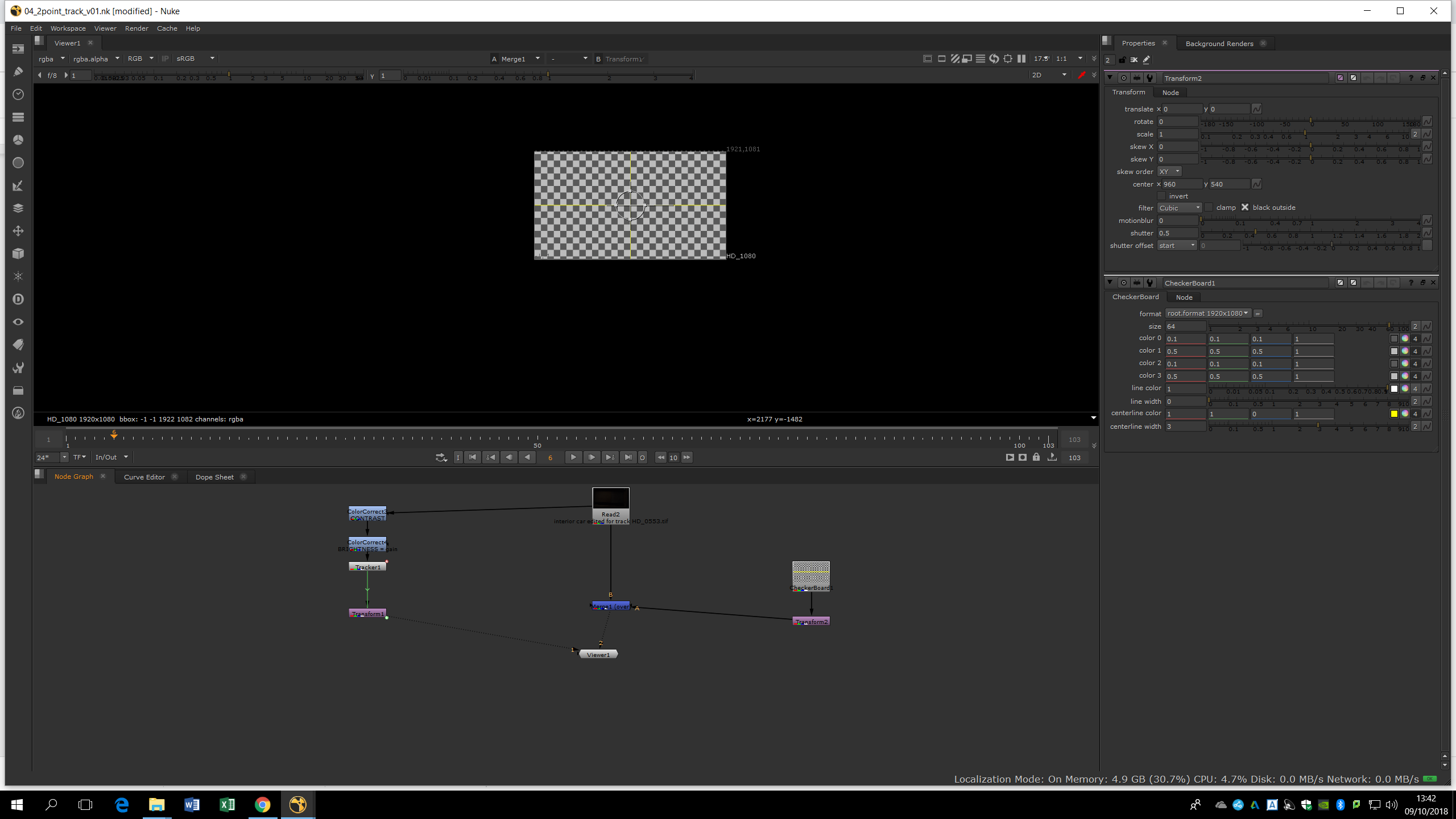The height and width of the screenshot is (819, 1456).
Task: Click the viewer pause button icon
Action: tap(1021, 59)
